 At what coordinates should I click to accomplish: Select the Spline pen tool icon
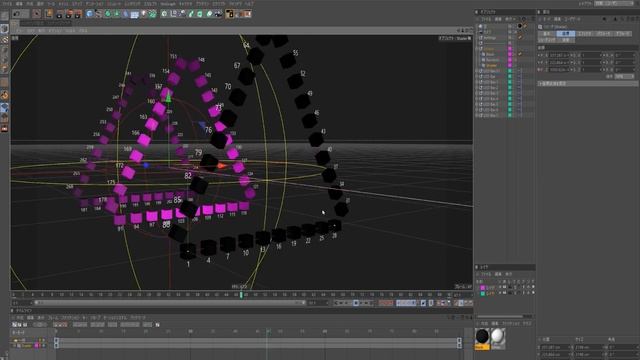[99, 14]
